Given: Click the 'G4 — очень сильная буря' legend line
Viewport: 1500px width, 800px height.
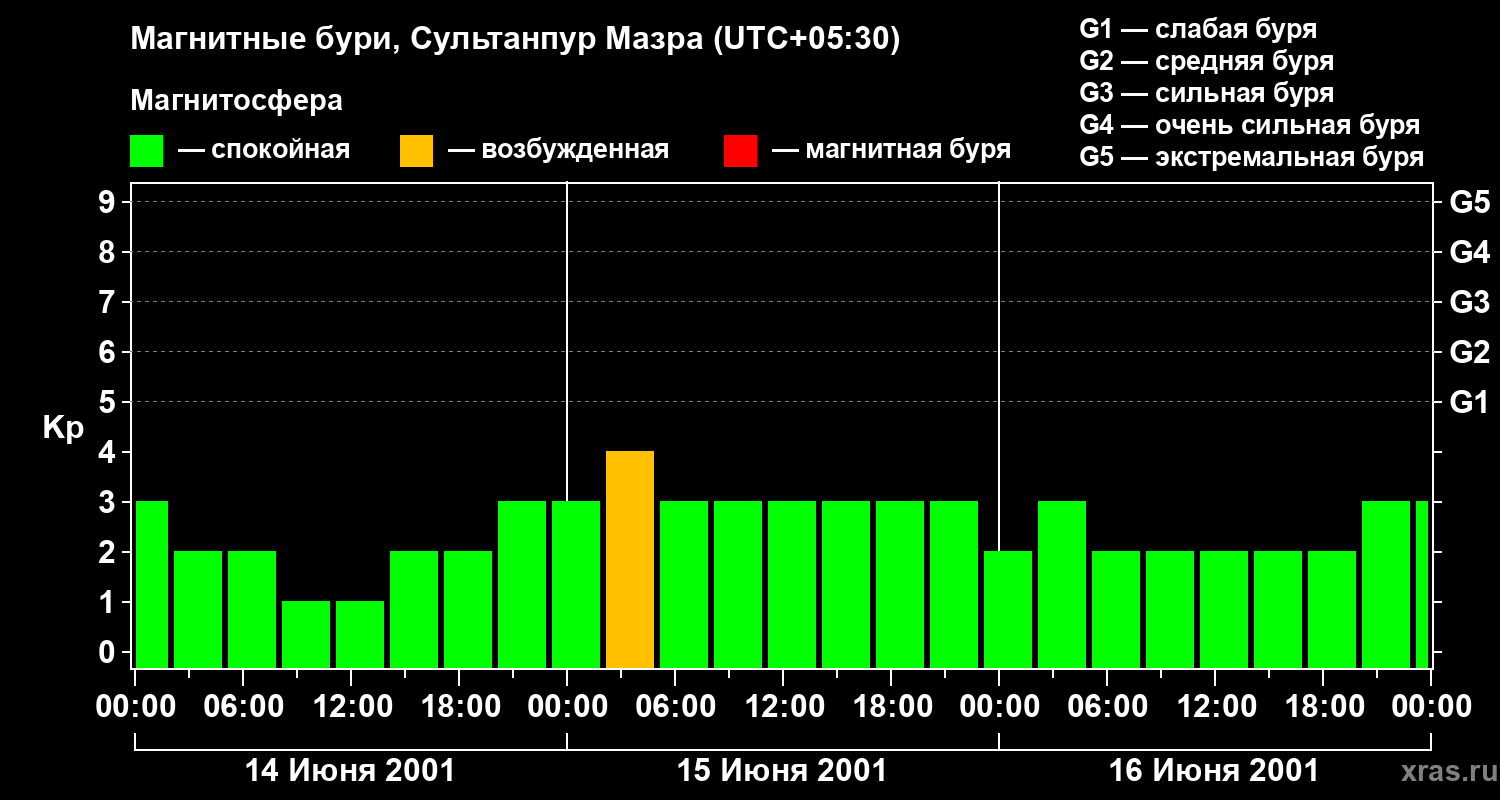Looking at the screenshot, I should click(x=1250, y=125).
